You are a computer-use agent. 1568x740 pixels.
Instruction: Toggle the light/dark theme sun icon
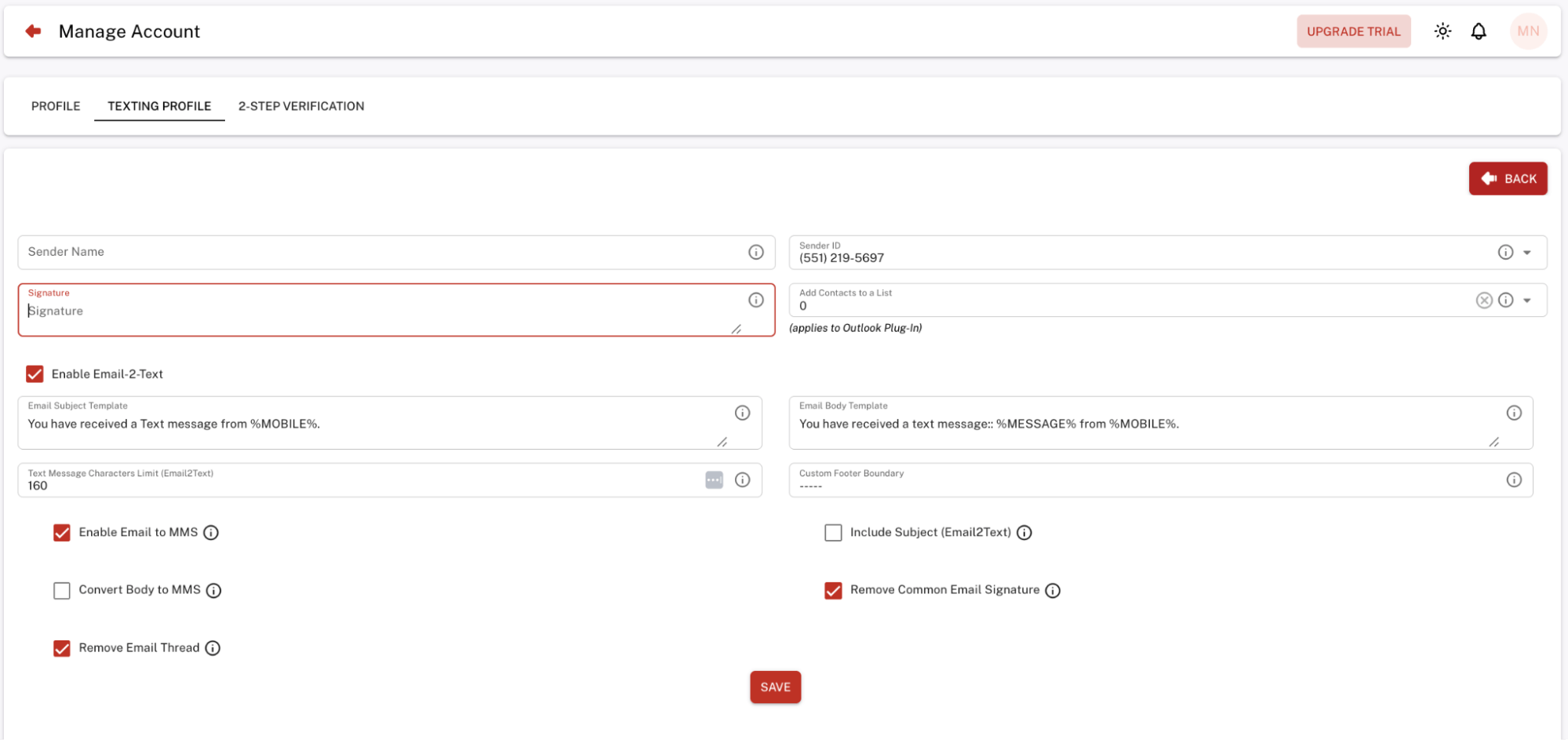(1442, 31)
